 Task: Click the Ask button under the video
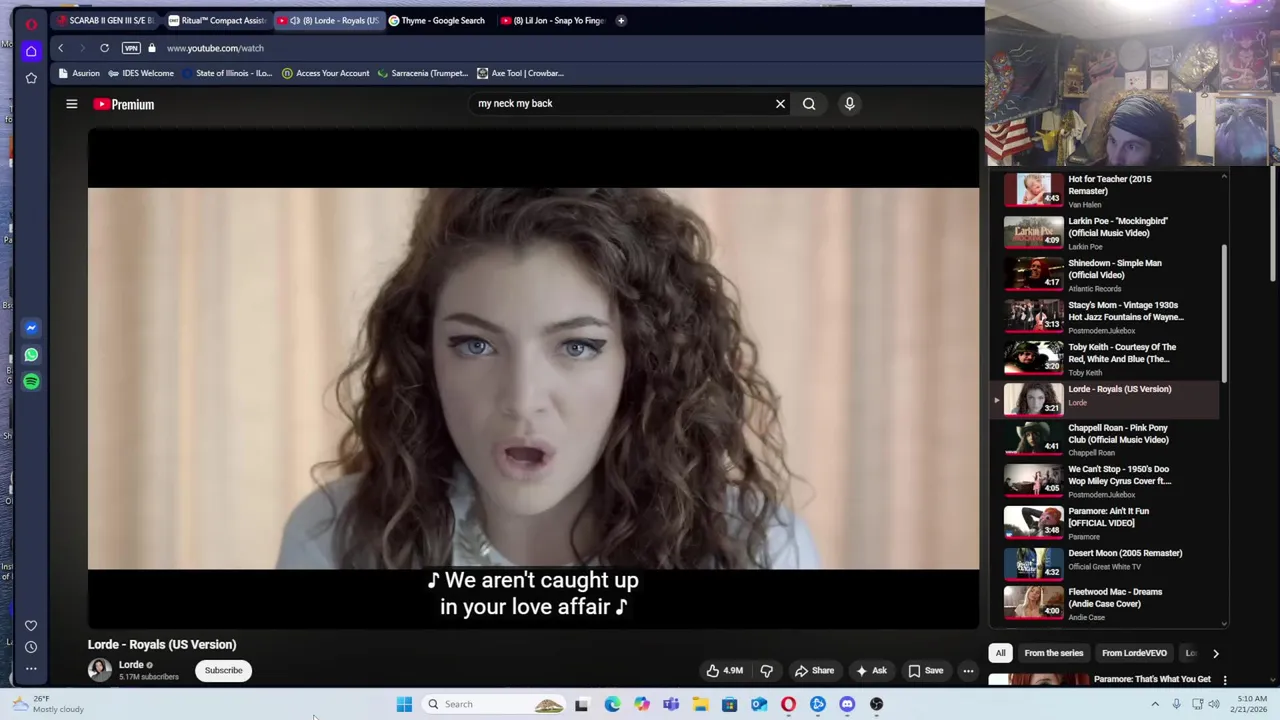click(x=871, y=671)
